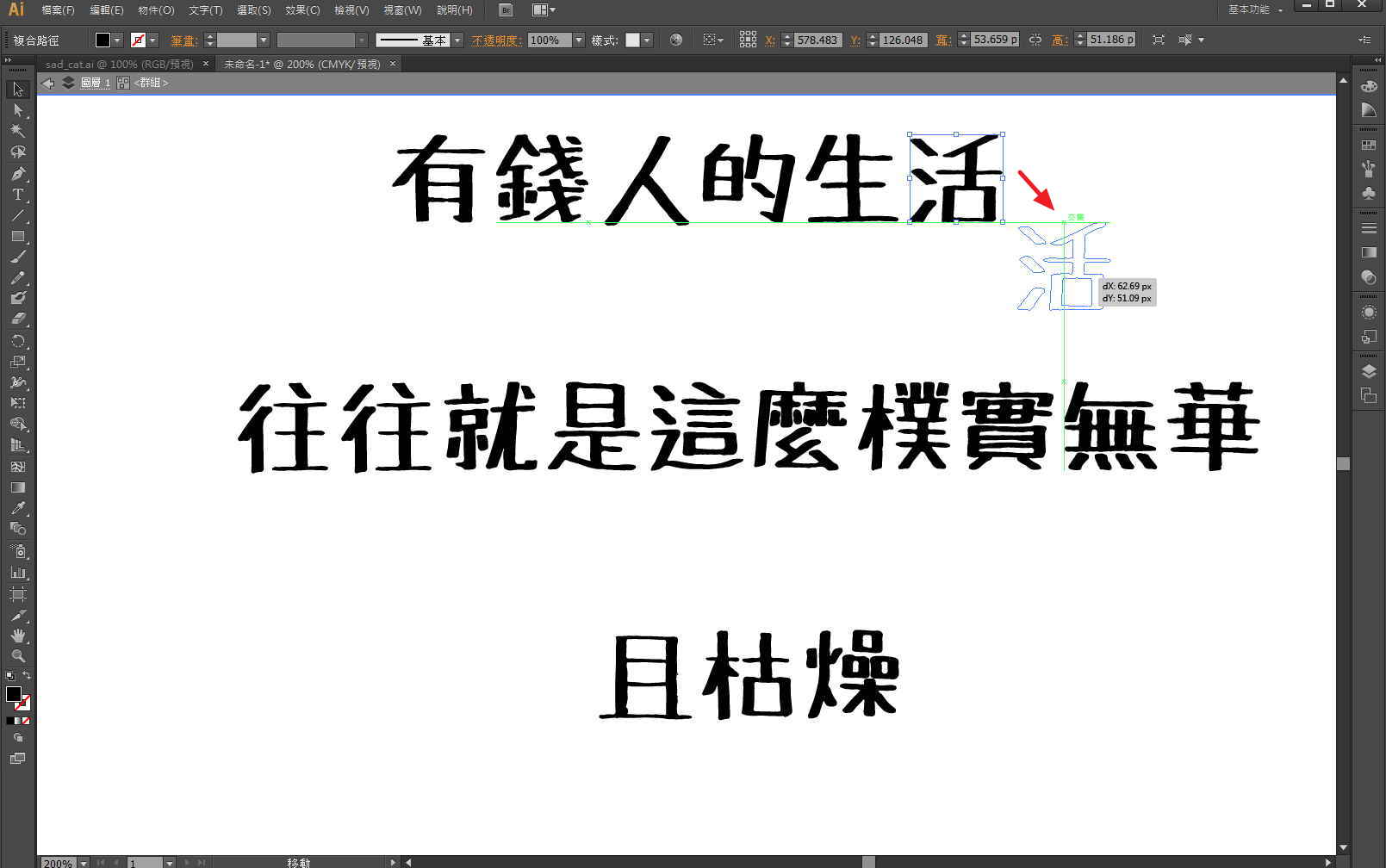Expand the stroke color dropdown
1386x868 pixels.
(x=152, y=40)
